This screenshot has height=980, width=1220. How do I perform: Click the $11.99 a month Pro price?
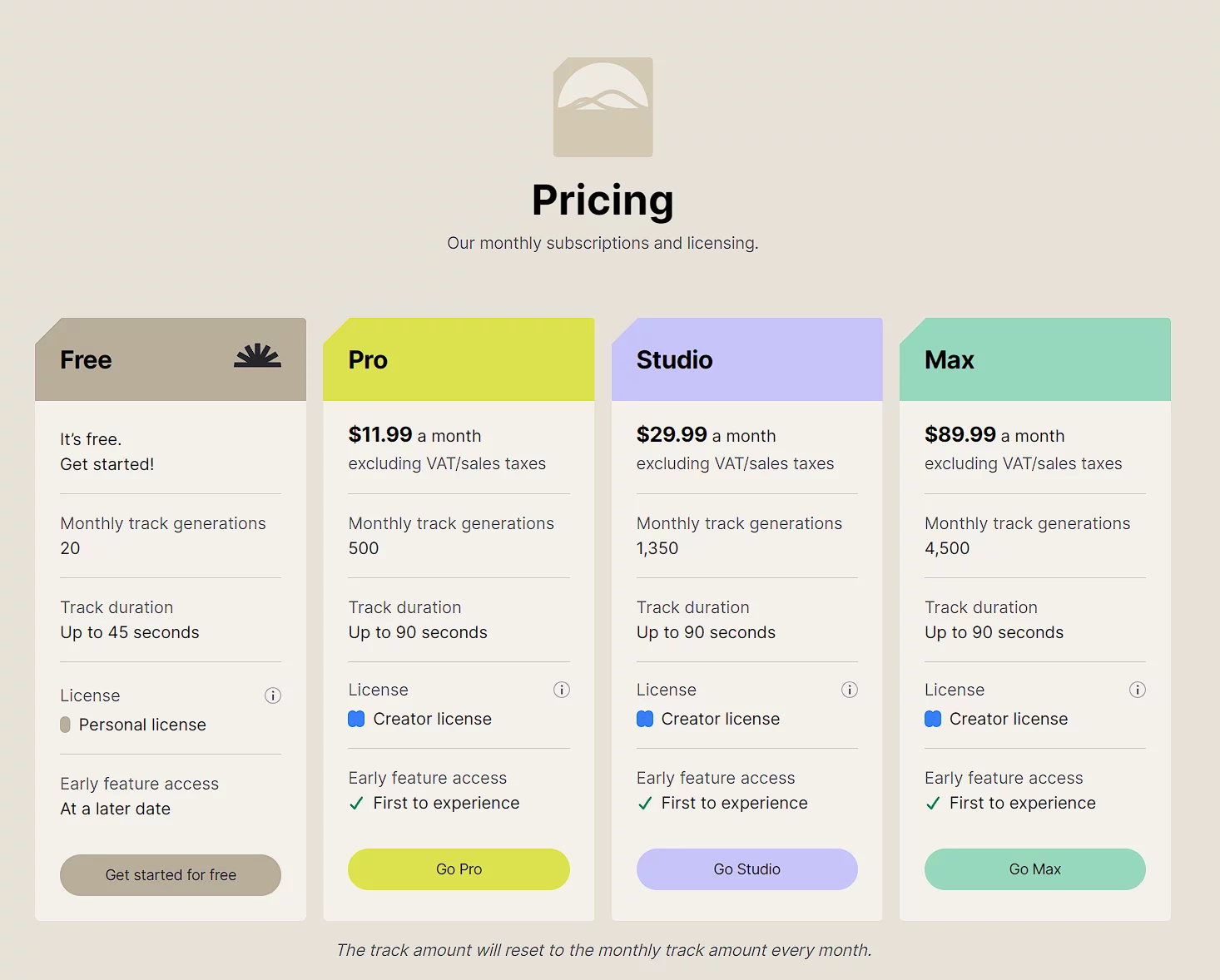[x=414, y=435]
